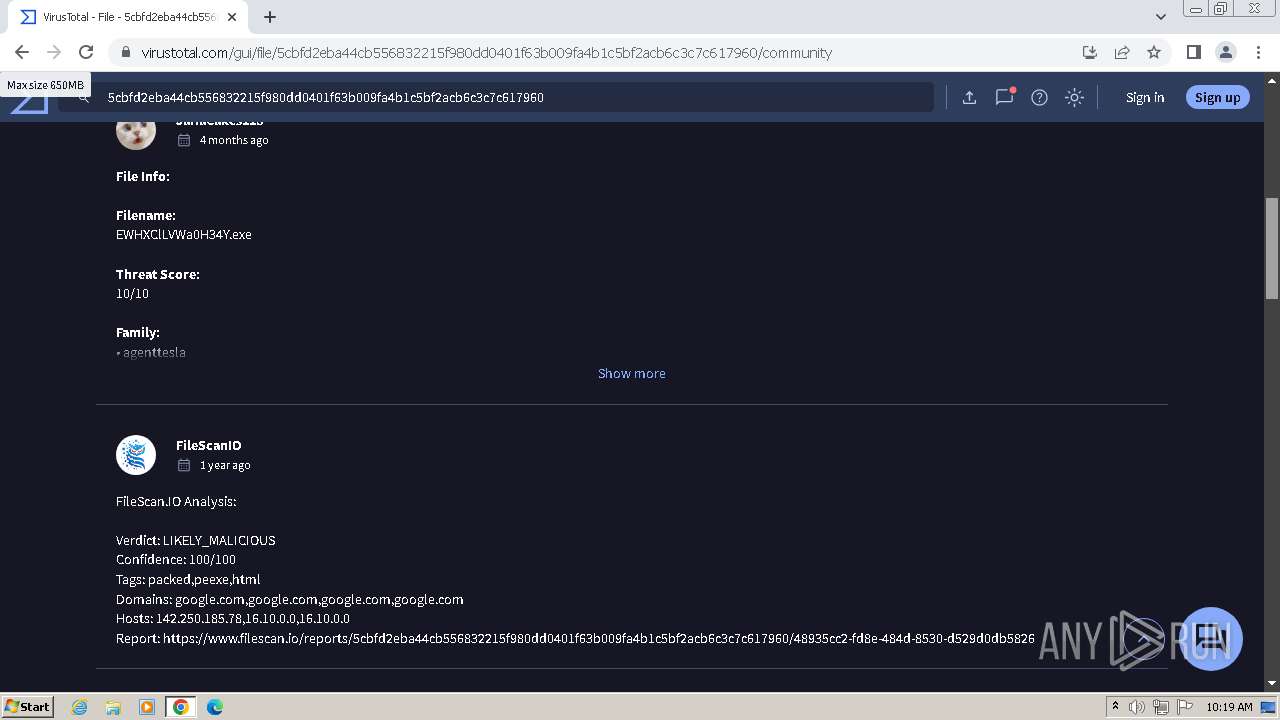Select the filename EWHXClLVWa0H34Y.exe text

click(x=184, y=234)
